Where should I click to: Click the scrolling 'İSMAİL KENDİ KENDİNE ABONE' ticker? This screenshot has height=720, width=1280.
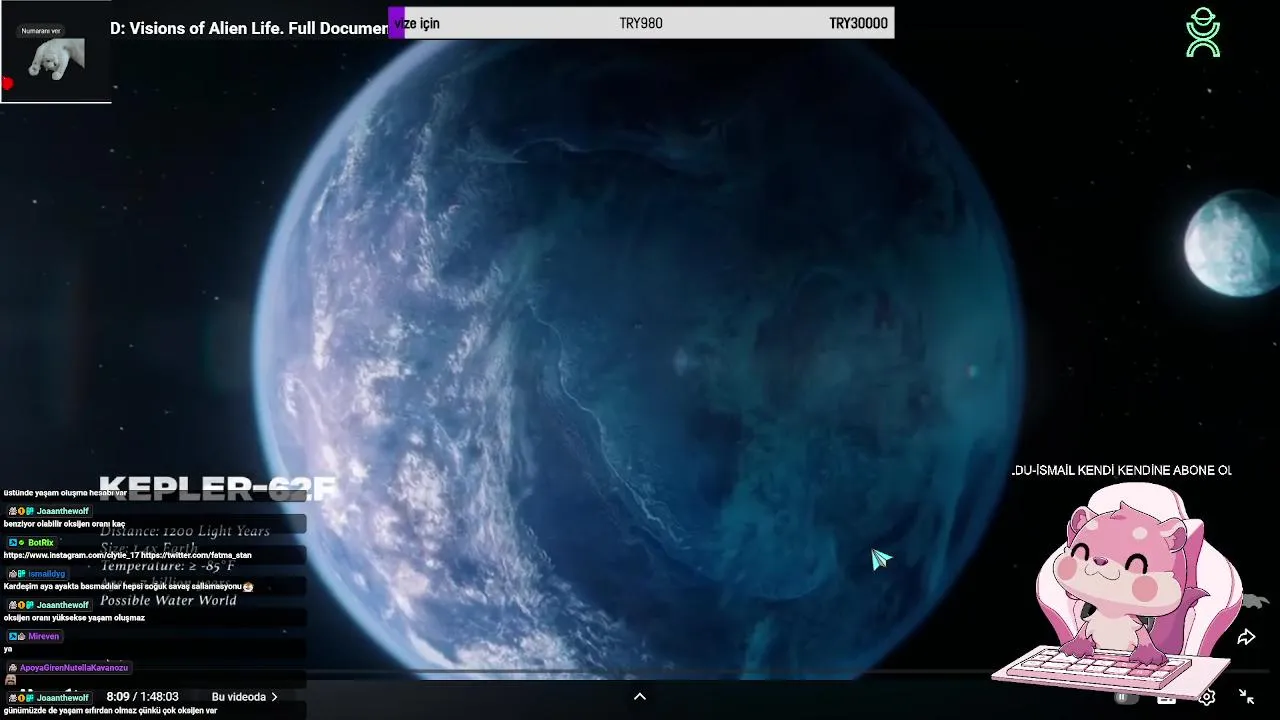click(x=1121, y=470)
